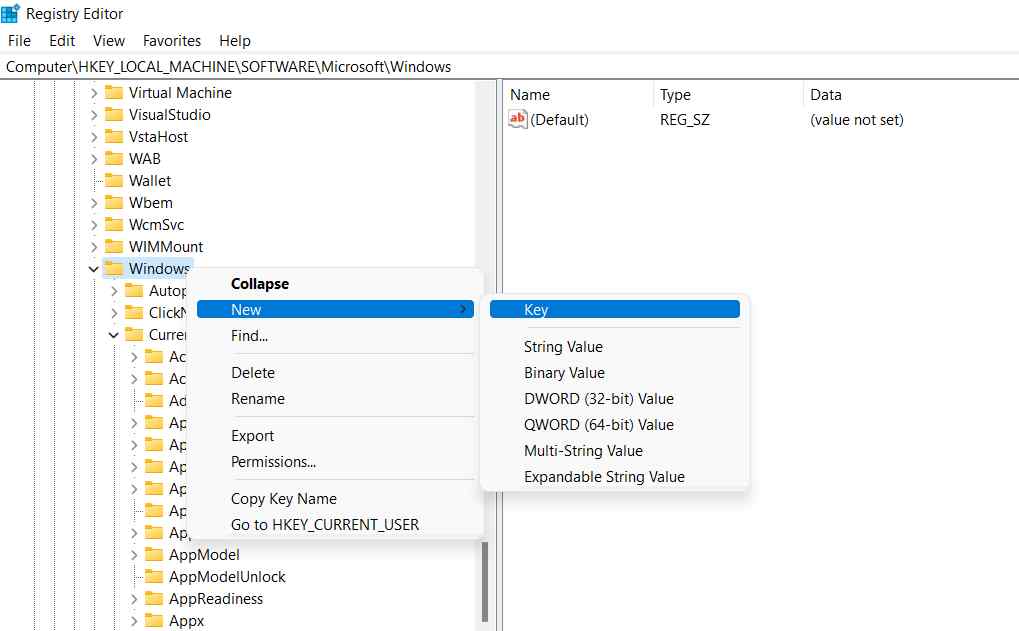Click the Name column header
The height and width of the screenshot is (631, 1019).
click(578, 95)
